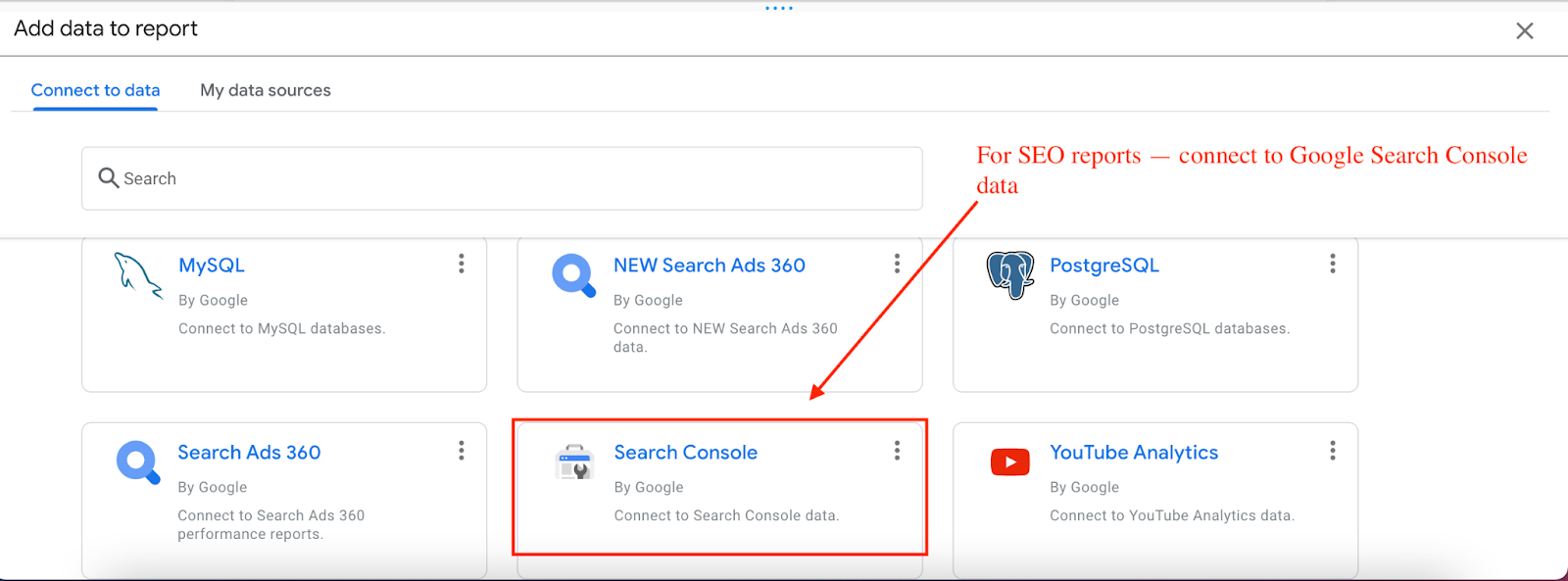Click the MySQL dolphin icon
The image size is (1568, 581).
pos(137,275)
